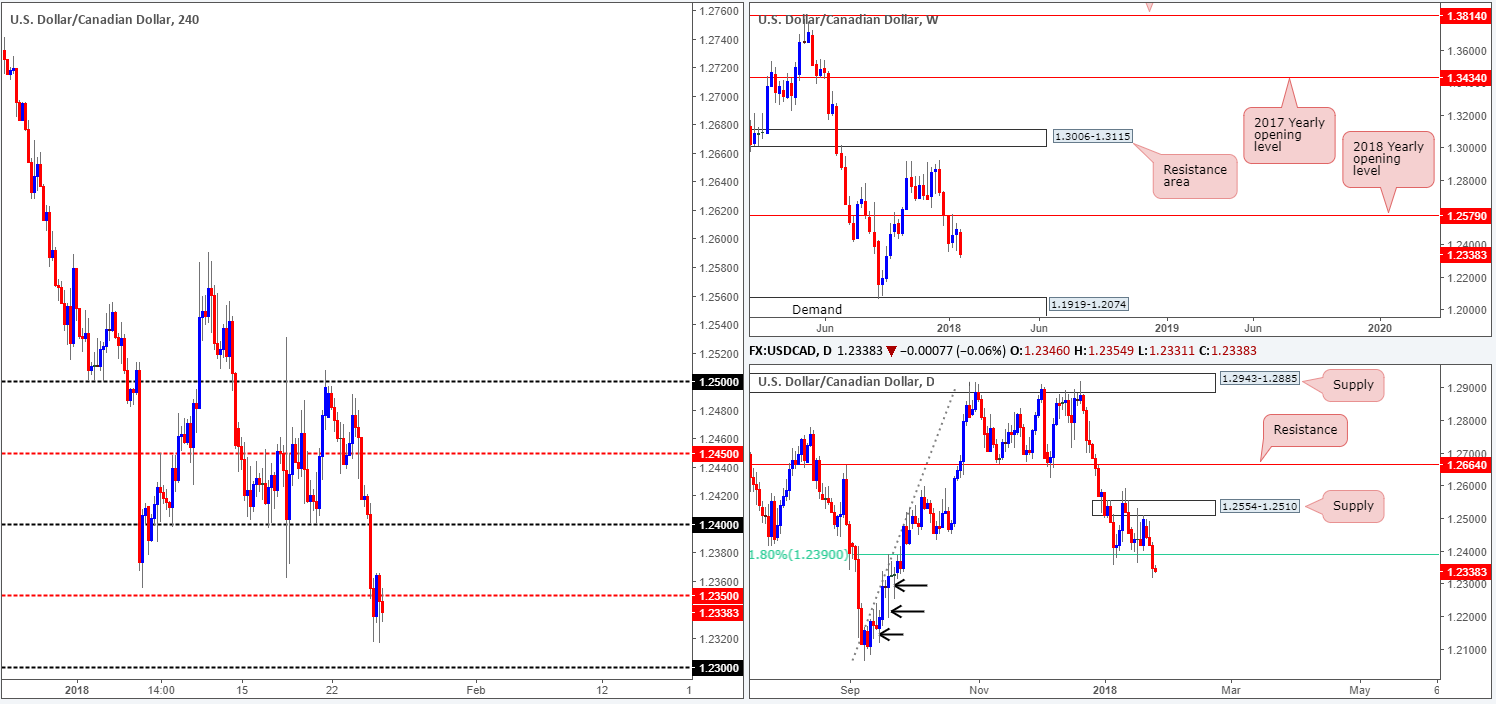Click the Nov label on daily time axis
The height and width of the screenshot is (704, 1496).
pyautogui.click(x=978, y=690)
